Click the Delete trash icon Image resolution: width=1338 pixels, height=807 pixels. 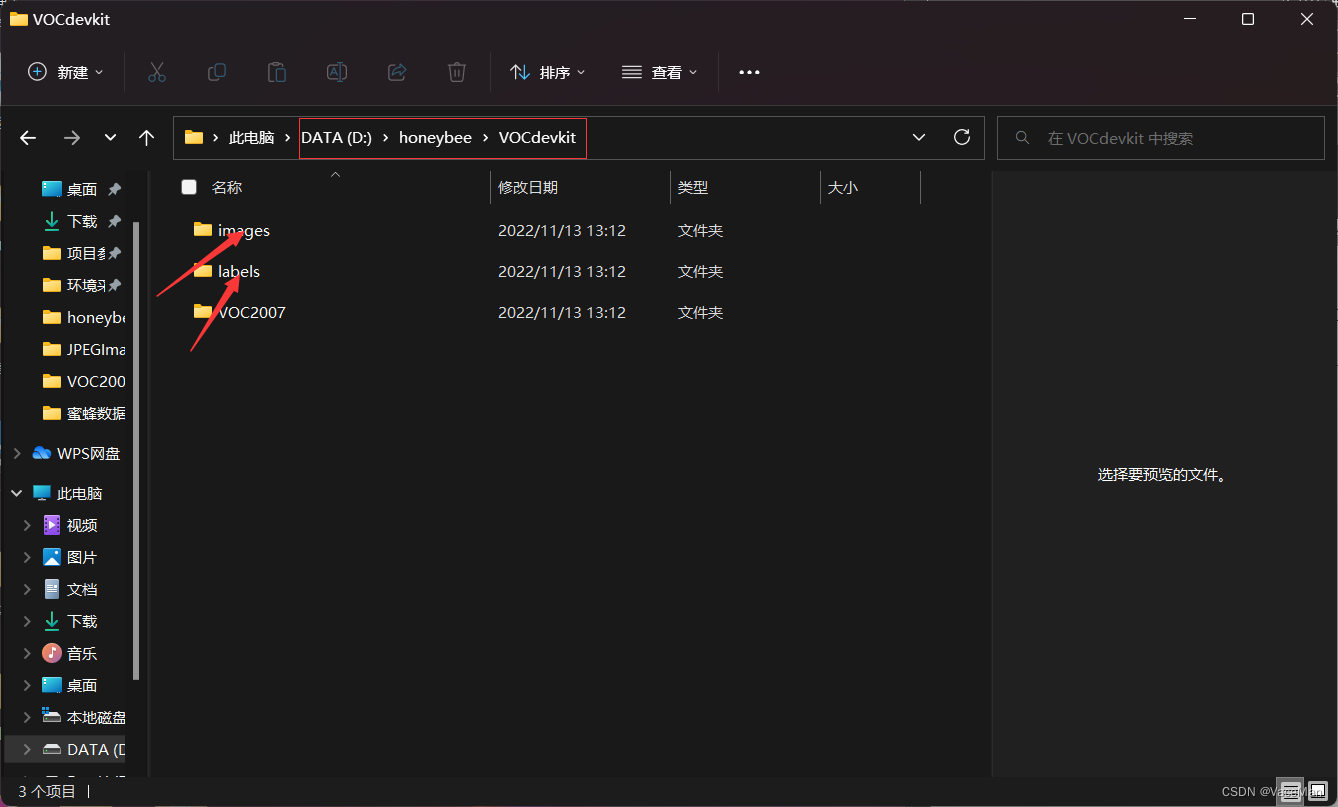[457, 72]
